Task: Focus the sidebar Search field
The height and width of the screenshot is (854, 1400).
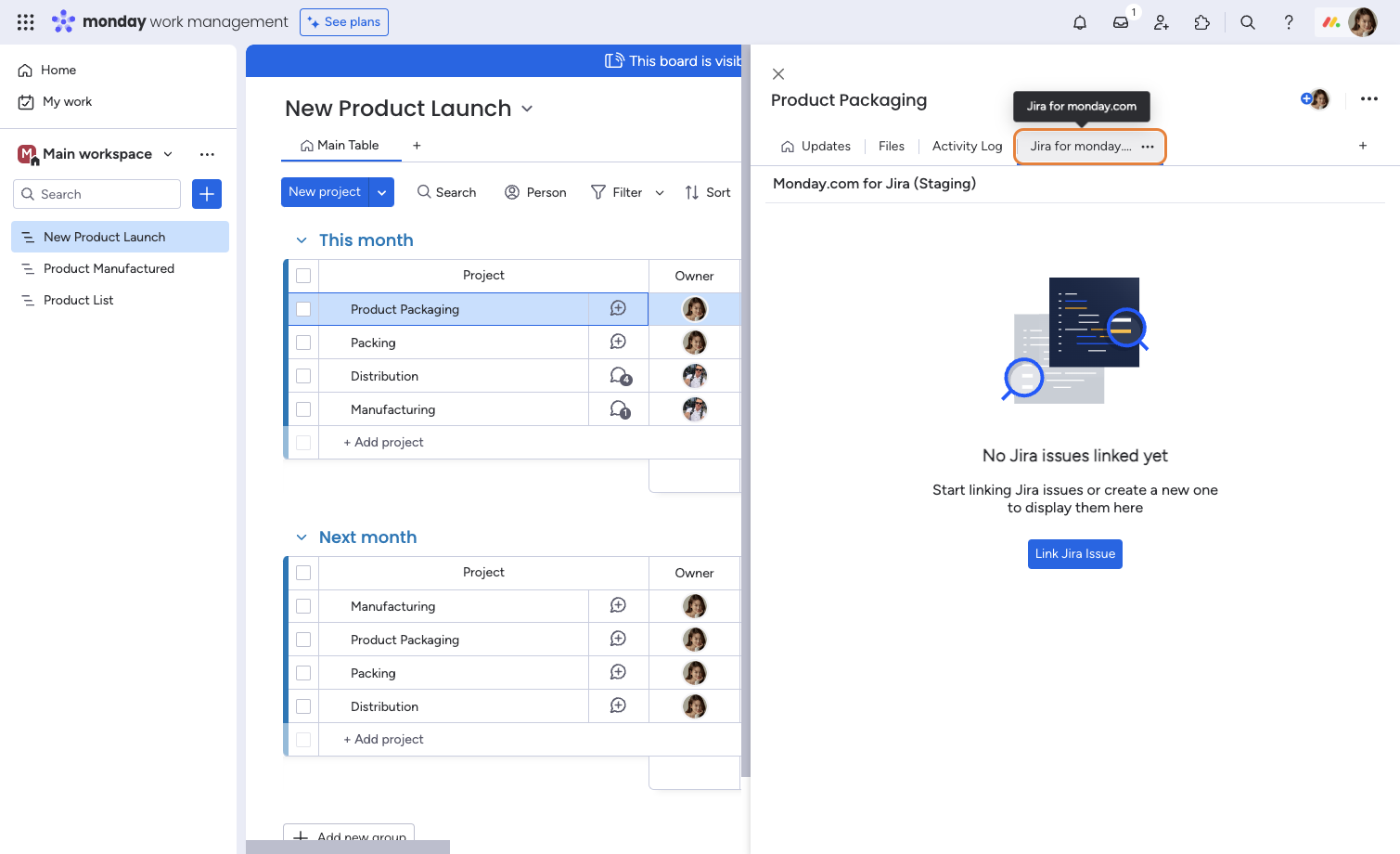Action: [96, 194]
